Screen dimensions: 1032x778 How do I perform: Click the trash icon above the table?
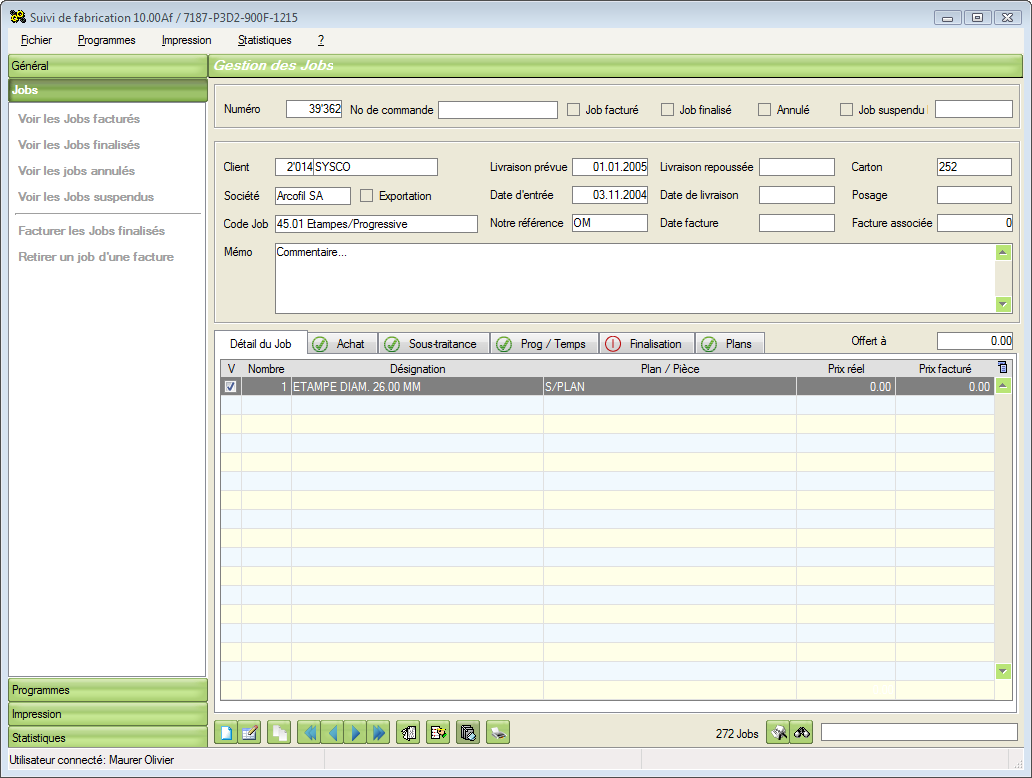tap(1003, 368)
